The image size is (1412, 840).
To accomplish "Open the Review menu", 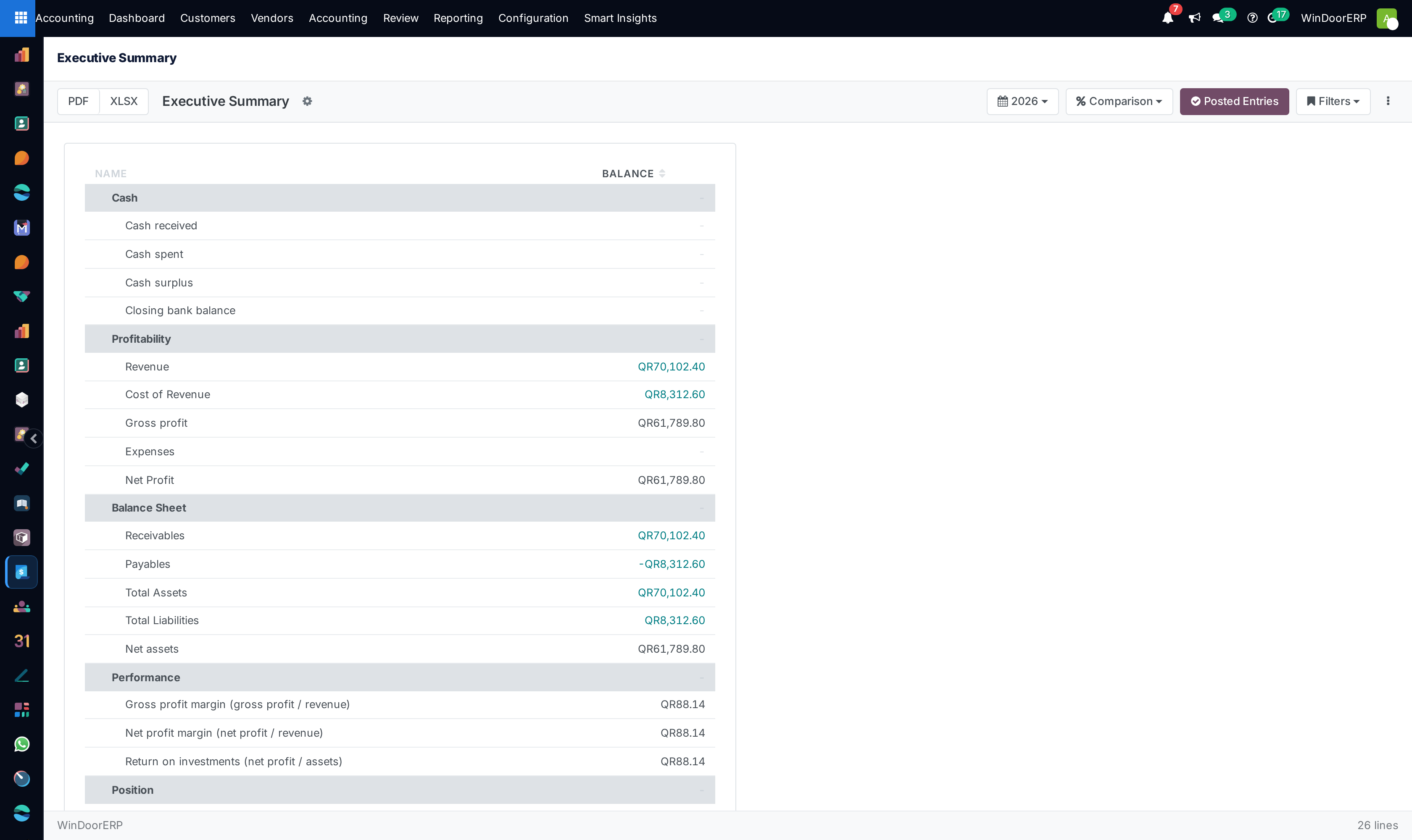I will click(x=400, y=18).
